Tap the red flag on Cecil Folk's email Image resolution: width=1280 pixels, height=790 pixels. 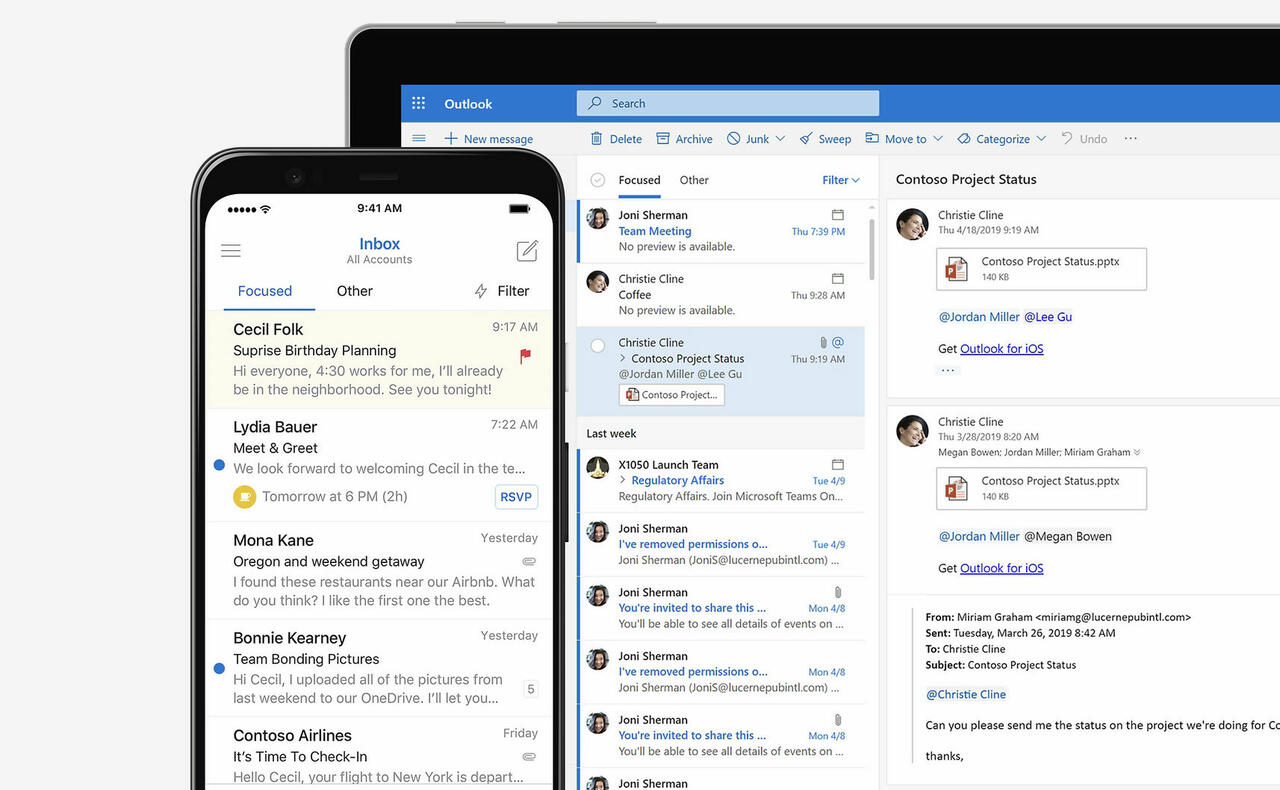pos(526,355)
